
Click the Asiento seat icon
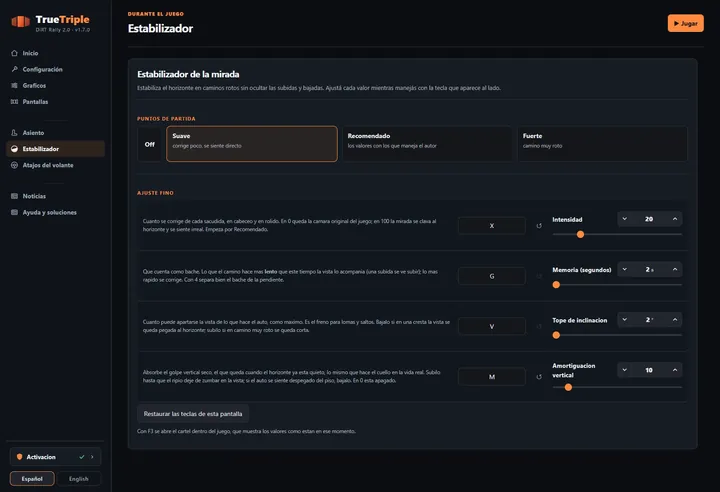tap(14, 133)
